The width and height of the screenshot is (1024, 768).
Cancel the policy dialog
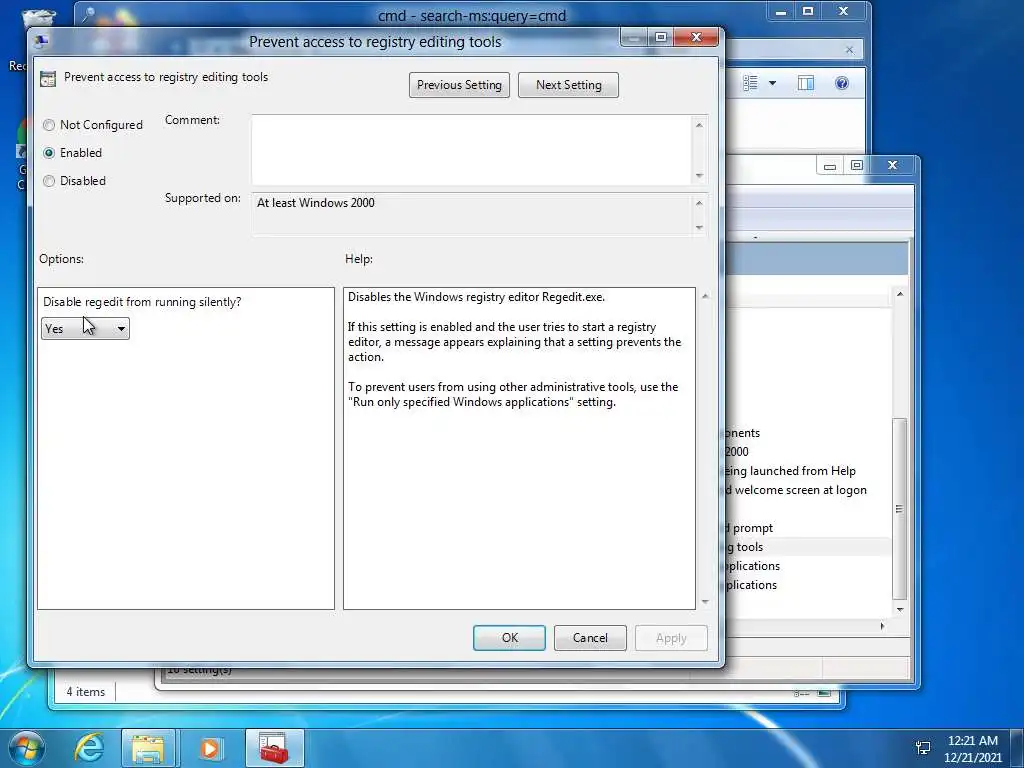[x=590, y=638]
